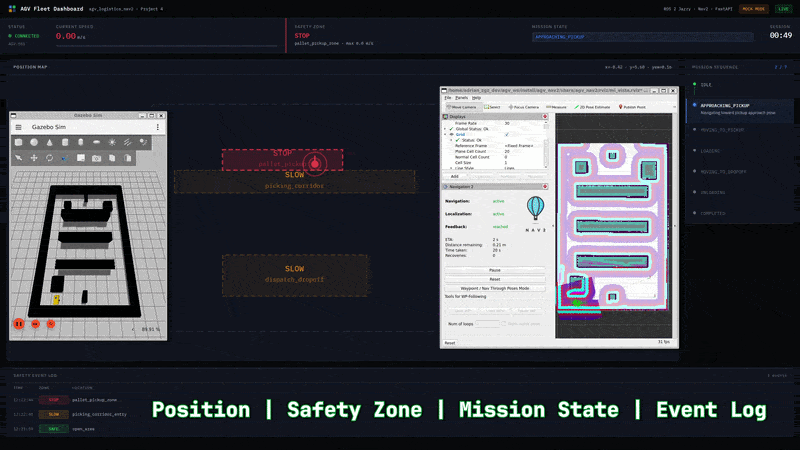Image resolution: width=800 pixels, height=450 pixels.
Task: Insert a cone shape in Gazebo
Action: tap(49, 142)
